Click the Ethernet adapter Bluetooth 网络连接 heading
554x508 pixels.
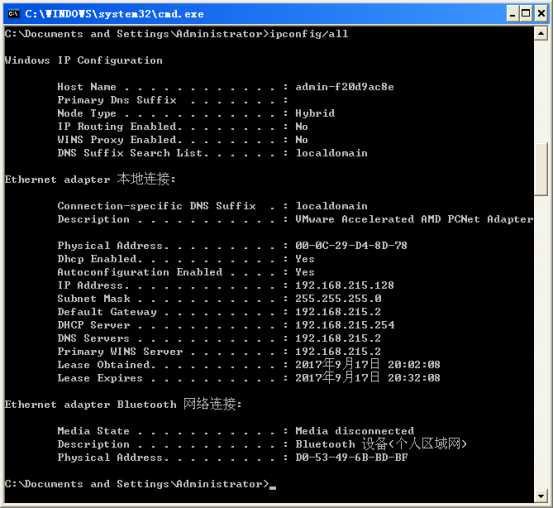tap(123, 404)
